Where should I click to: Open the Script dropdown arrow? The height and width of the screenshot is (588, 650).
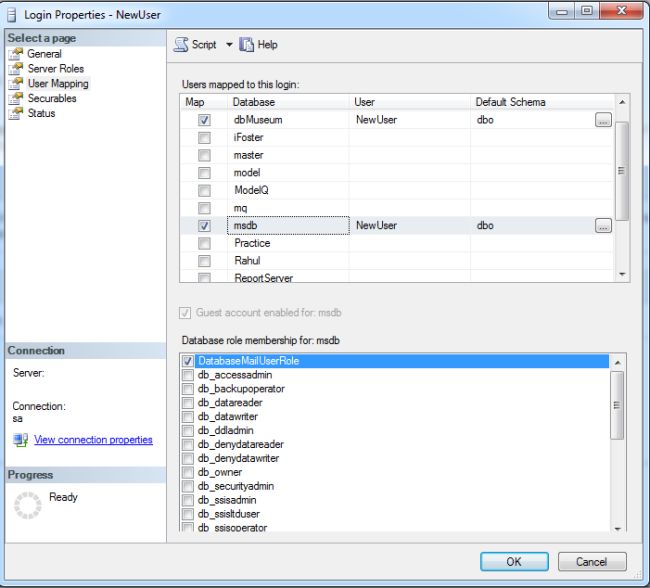pos(229,44)
